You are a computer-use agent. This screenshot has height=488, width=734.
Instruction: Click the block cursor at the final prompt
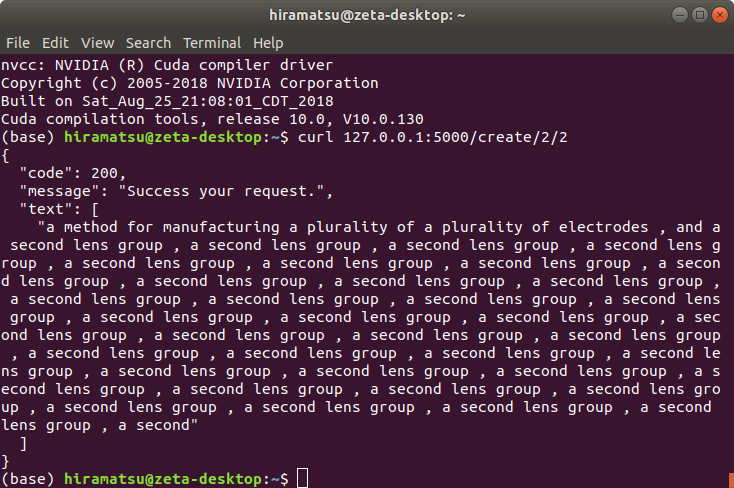point(303,479)
